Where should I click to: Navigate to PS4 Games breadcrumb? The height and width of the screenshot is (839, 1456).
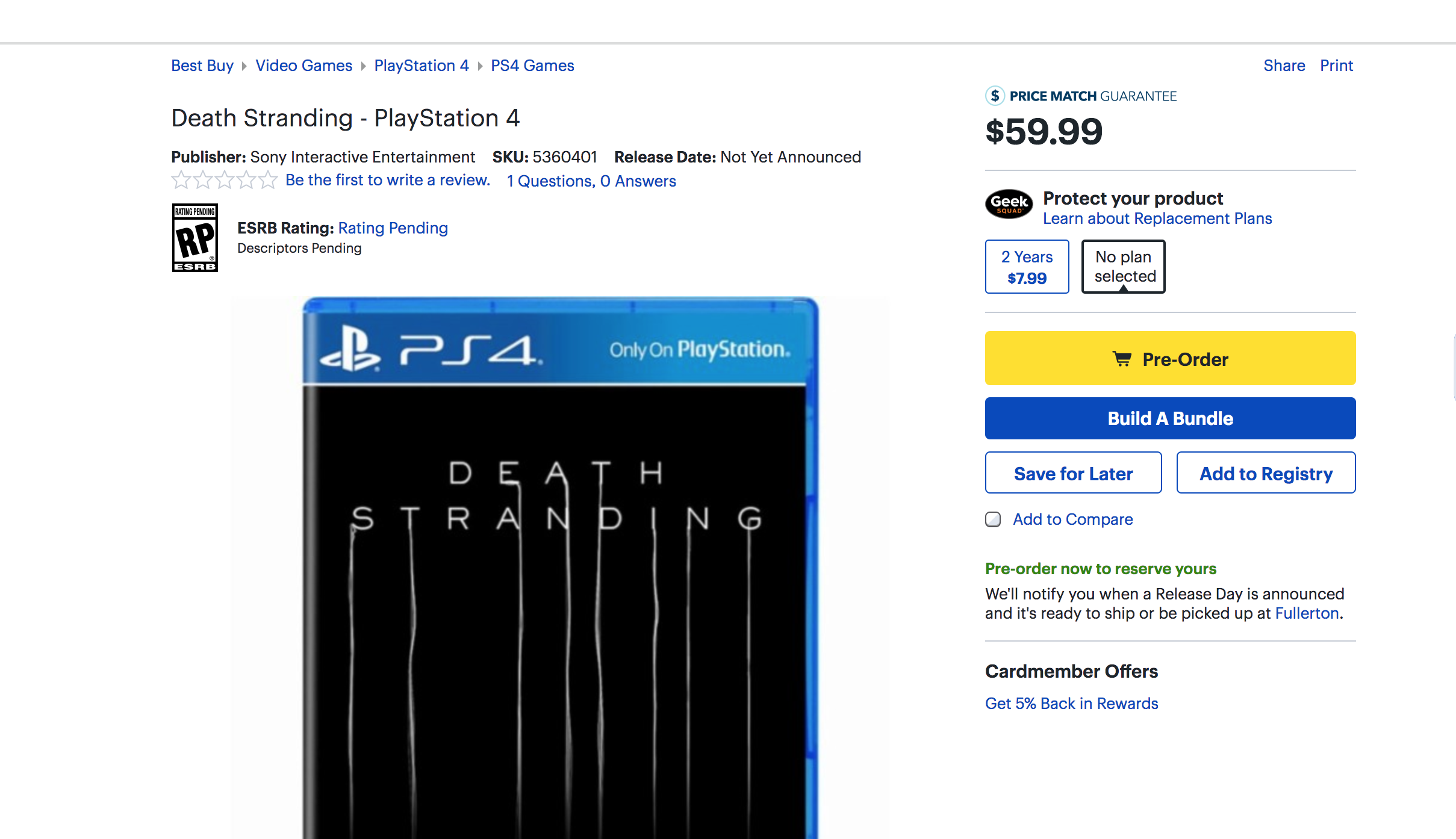532,66
